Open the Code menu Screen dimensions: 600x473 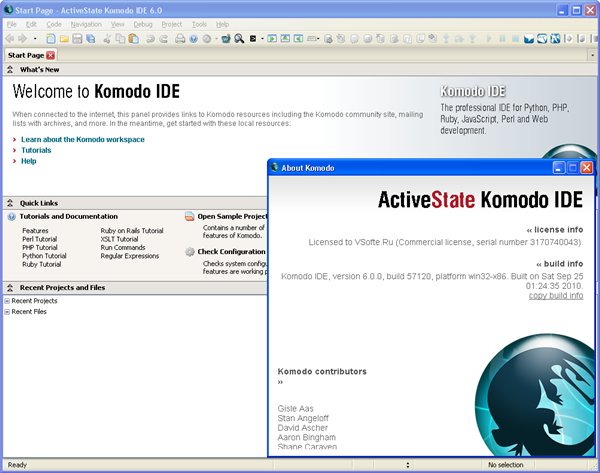[54, 24]
